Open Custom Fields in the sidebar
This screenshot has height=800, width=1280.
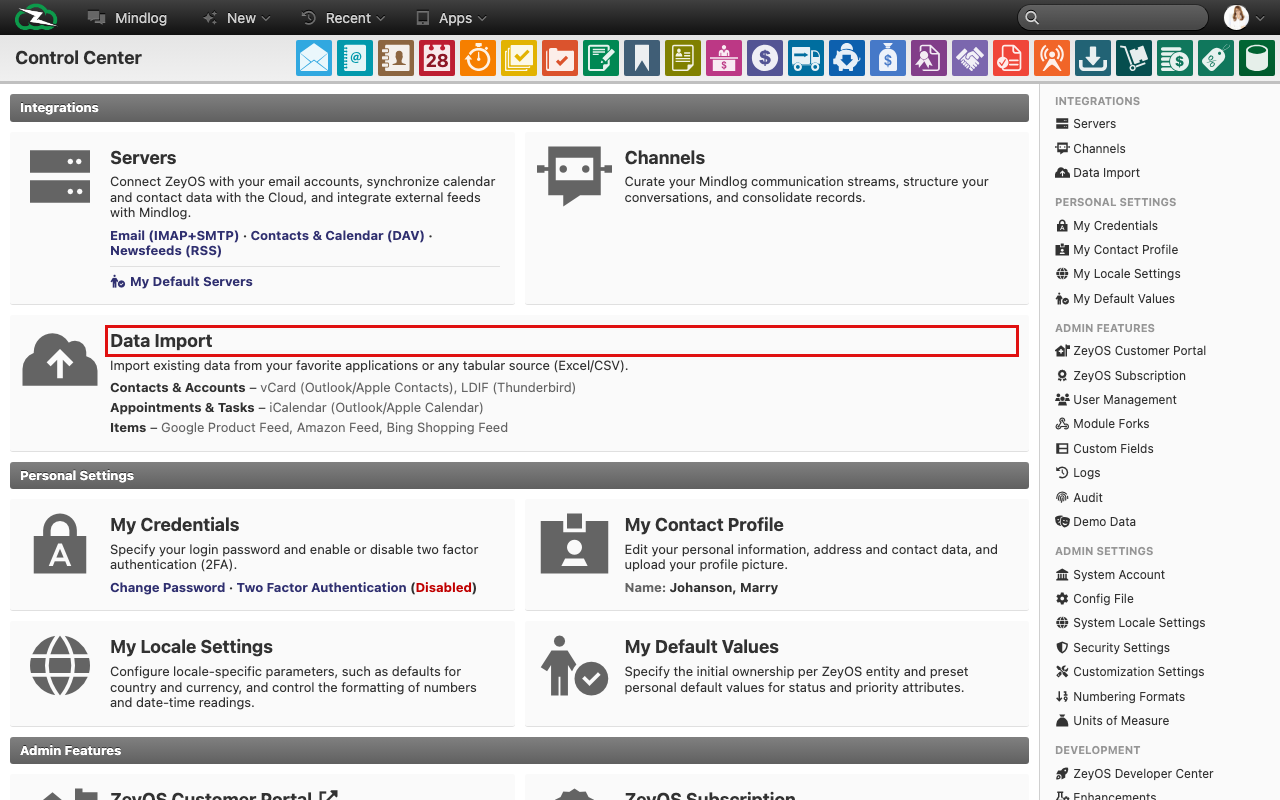click(x=1104, y=449)
